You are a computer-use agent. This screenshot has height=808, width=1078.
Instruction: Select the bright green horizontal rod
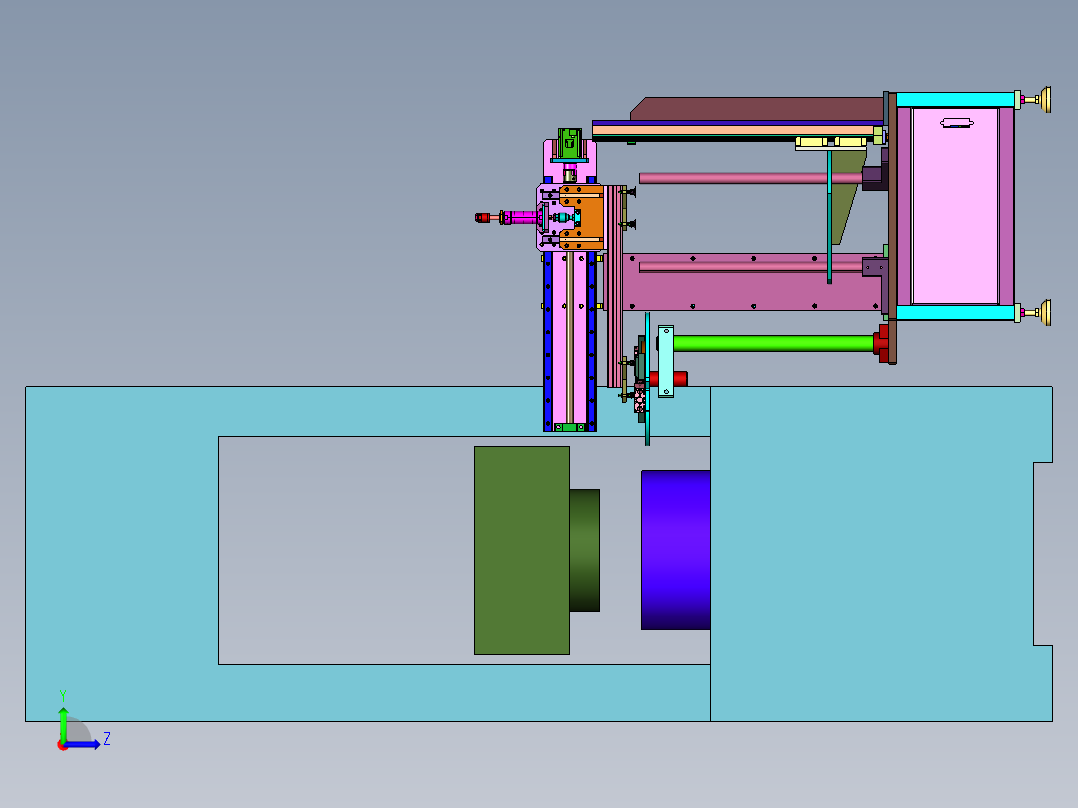click(773, 342)
